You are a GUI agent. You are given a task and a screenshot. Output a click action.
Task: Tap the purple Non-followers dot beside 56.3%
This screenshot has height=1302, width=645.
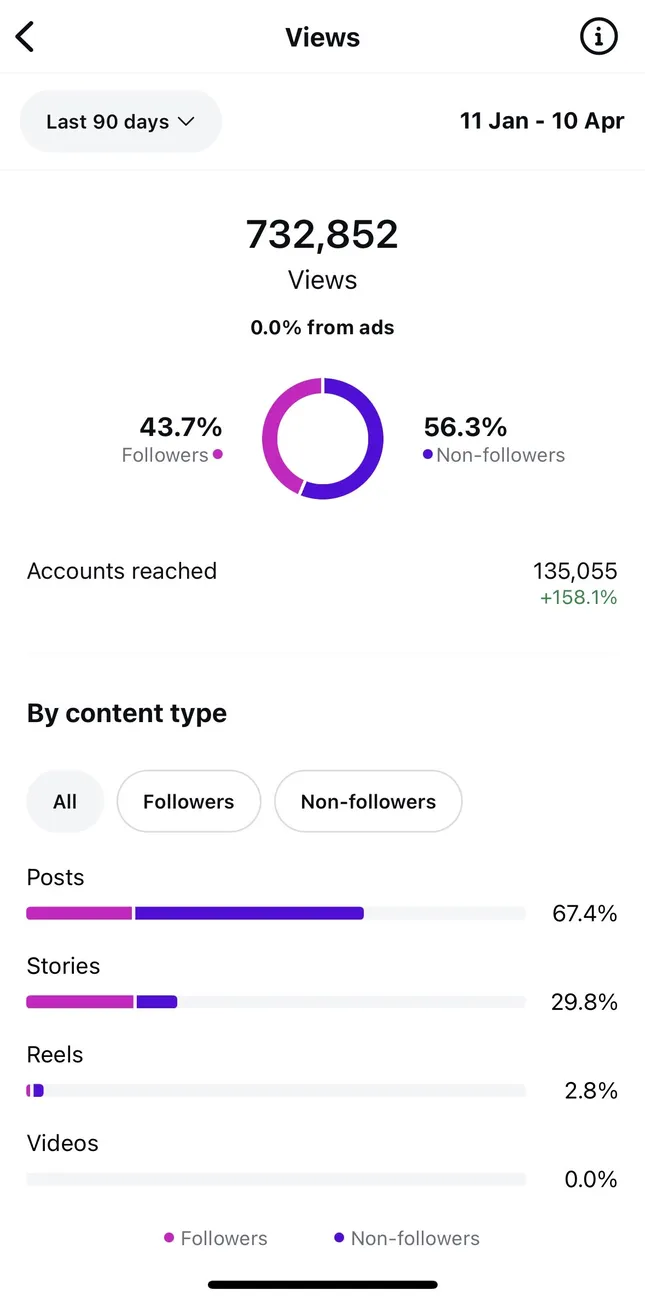[x=428, y=455]
